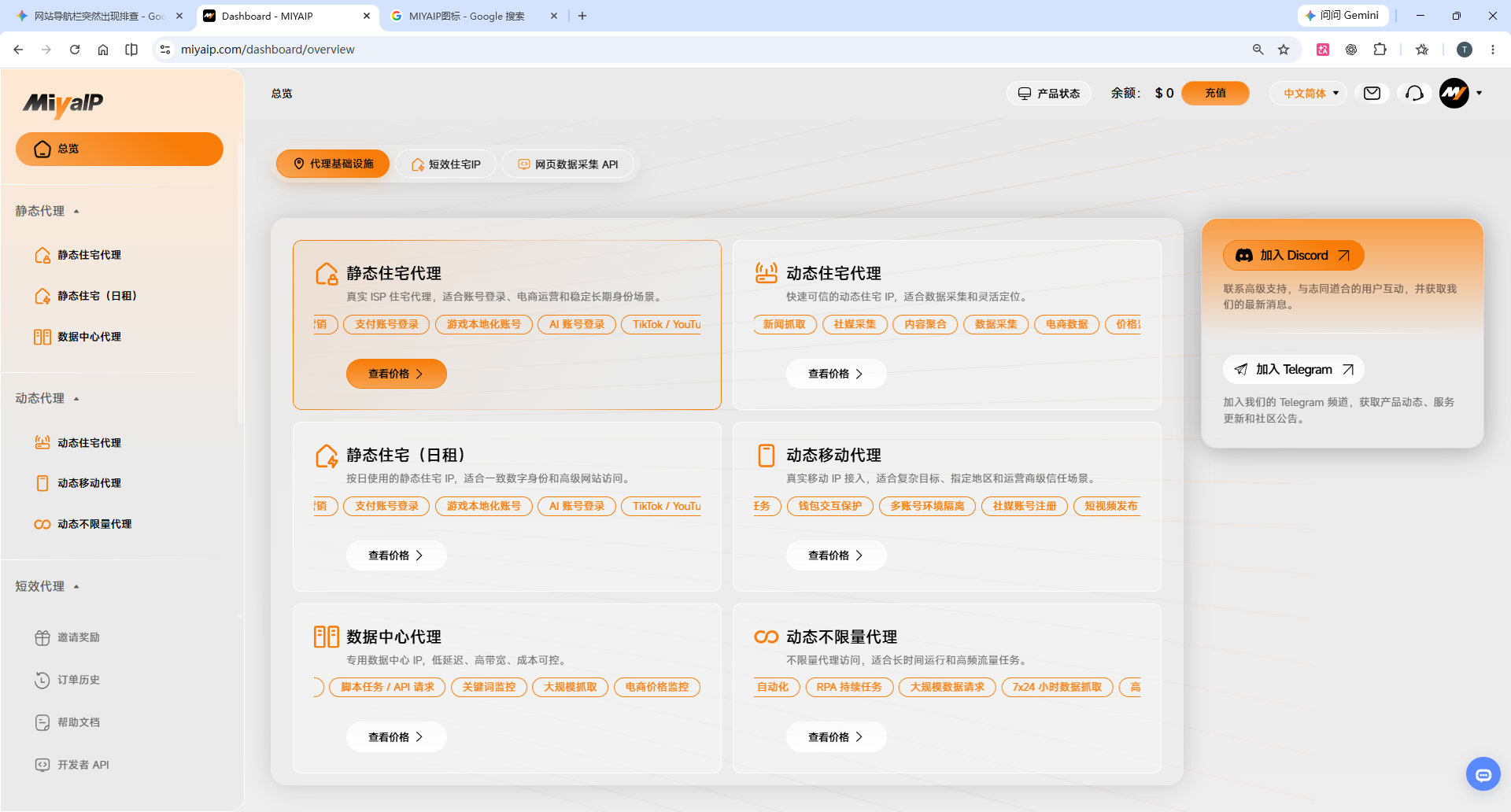Screen dimensions: 1511x812
Task: Open the mail inbox icon in header
Action: pos(1372,94)
